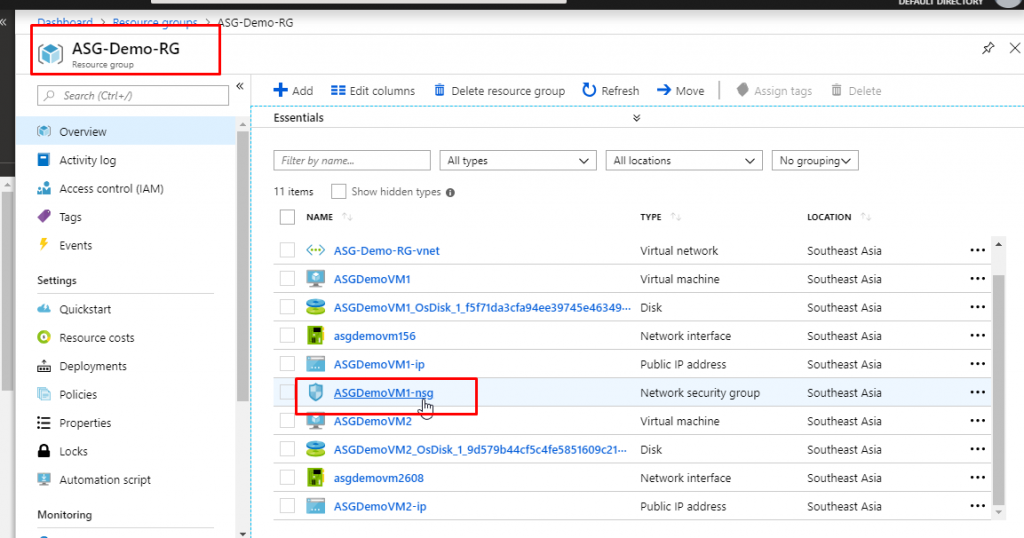This screenshot has height=538, width=1024.
Task: Click the Delete resource group trash icon
Action: tap(439, 90)
